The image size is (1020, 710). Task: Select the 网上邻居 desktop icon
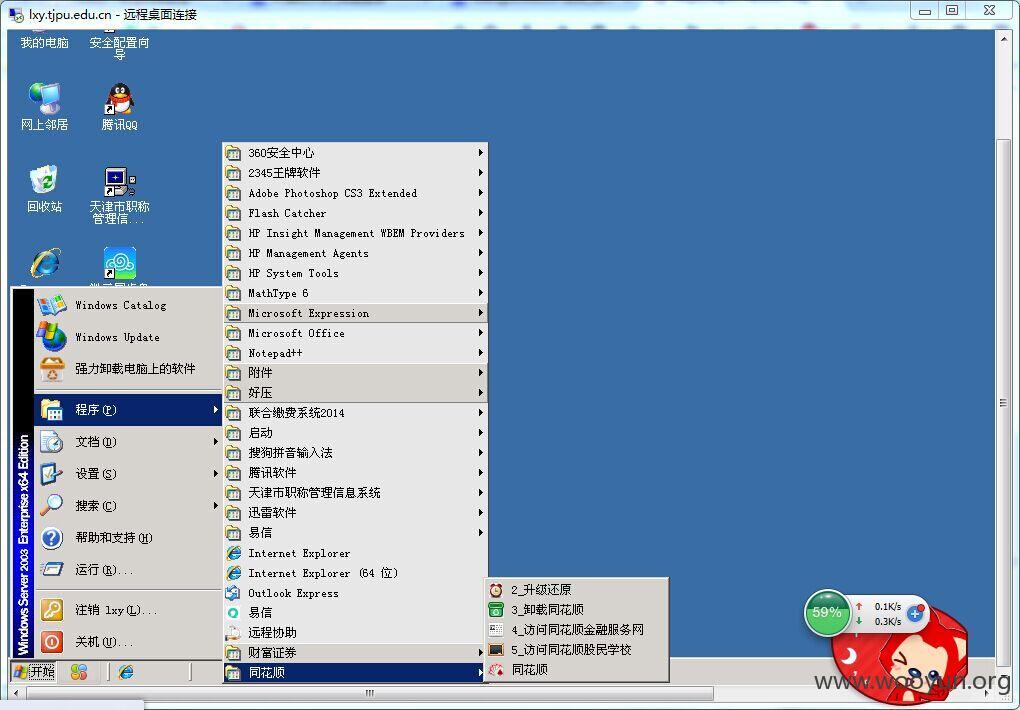click(44, 107)
